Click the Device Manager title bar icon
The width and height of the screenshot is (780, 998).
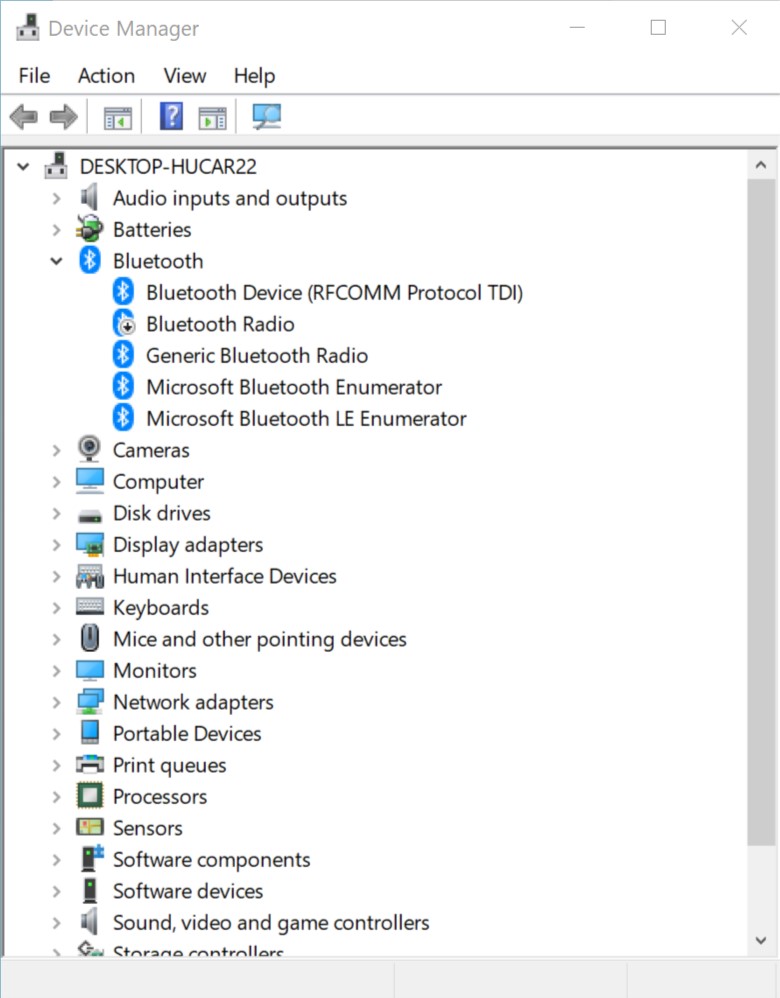tap(27, 27)
